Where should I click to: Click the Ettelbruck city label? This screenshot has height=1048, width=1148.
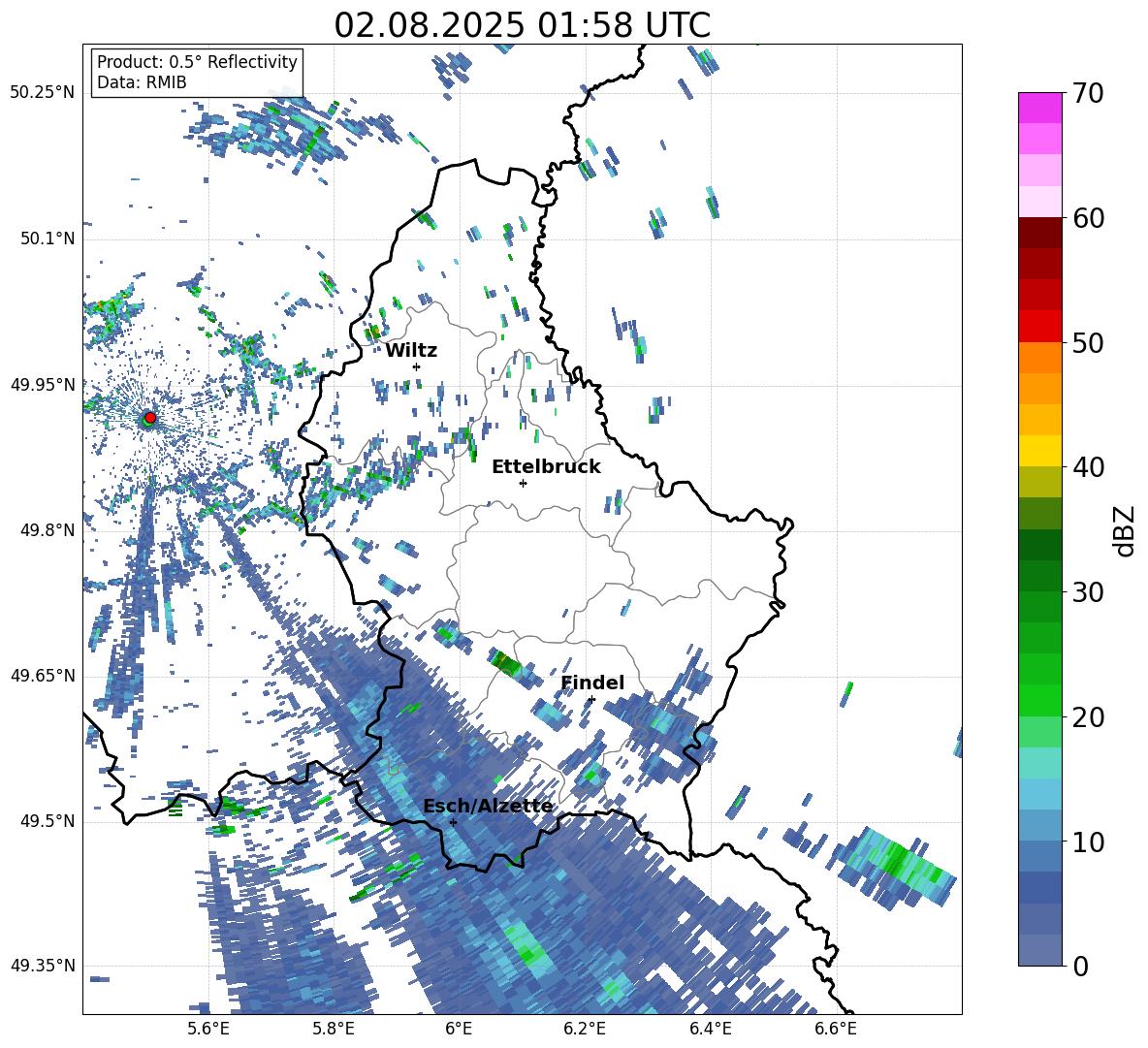(546, 467)
